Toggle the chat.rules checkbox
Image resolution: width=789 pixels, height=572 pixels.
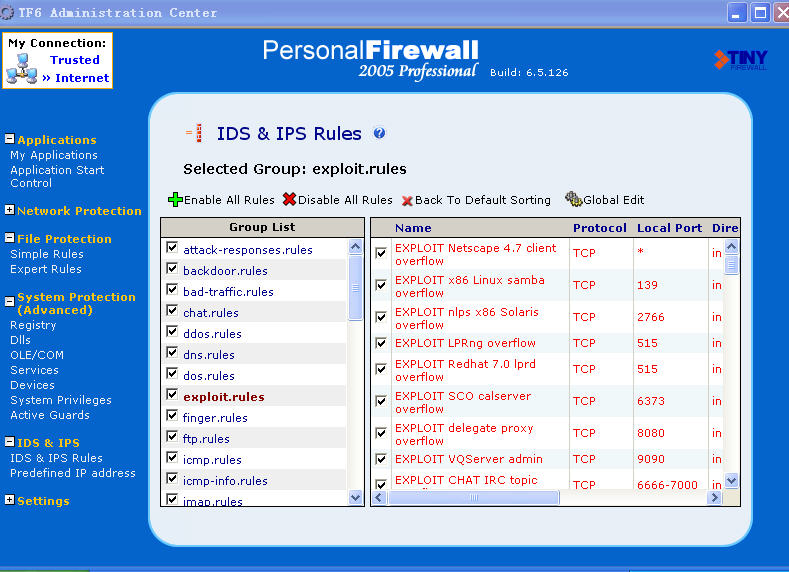pyautogui.click(x=172, y=310)
